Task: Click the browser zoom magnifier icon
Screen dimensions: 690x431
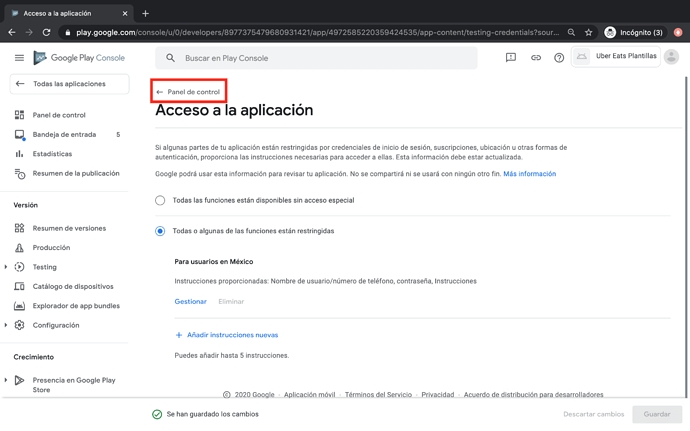Action: pos(571,32)
